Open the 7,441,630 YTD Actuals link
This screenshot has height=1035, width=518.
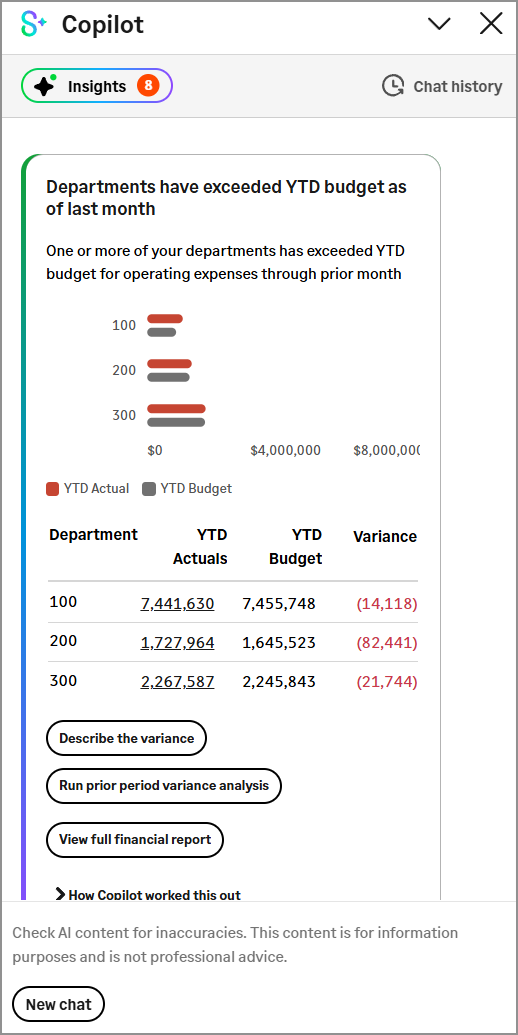178,603
